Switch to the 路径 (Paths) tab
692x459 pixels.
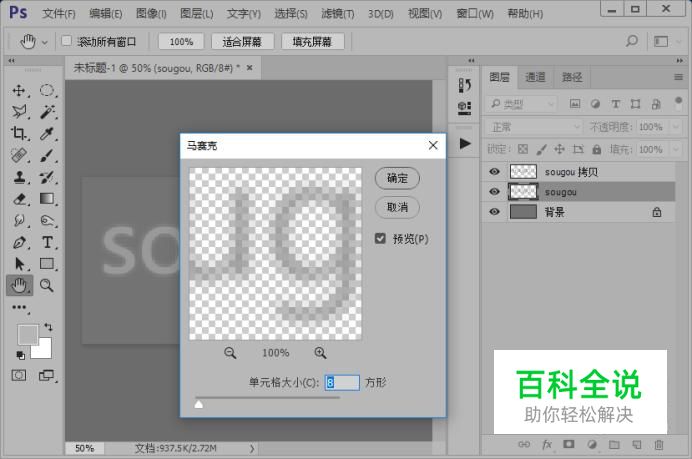[572, 78]
